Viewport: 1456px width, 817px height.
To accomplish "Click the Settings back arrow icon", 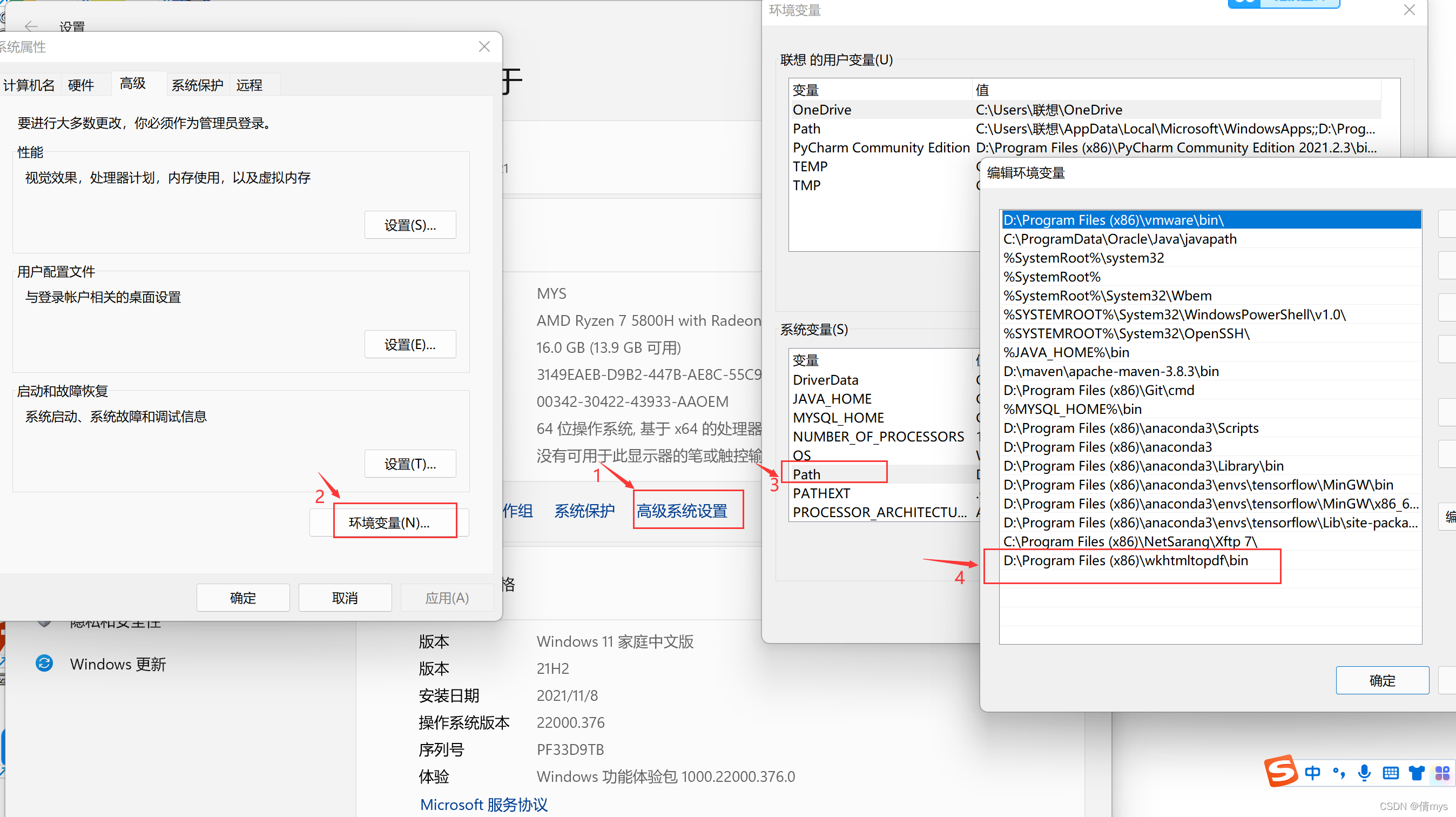I will tap(31, 26).
